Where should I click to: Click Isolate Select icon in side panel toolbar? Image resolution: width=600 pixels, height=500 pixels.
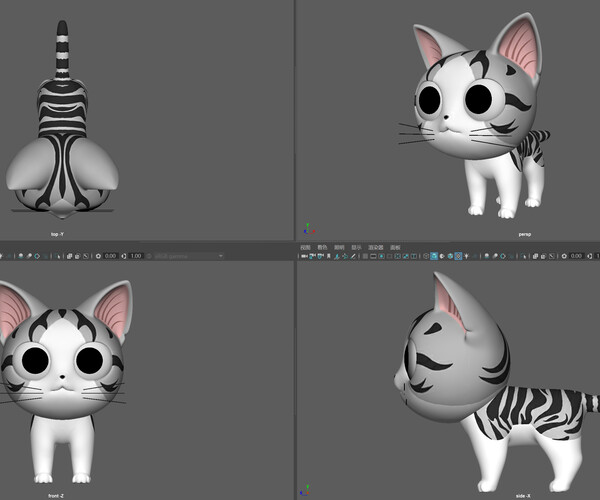click(x=523, y=256)
